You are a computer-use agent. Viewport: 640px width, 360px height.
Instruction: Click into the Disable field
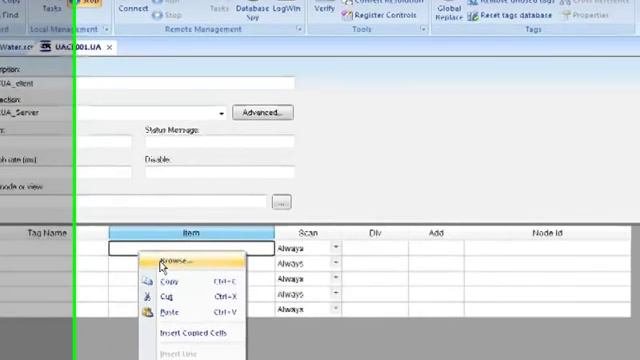(x=220, y=172)
